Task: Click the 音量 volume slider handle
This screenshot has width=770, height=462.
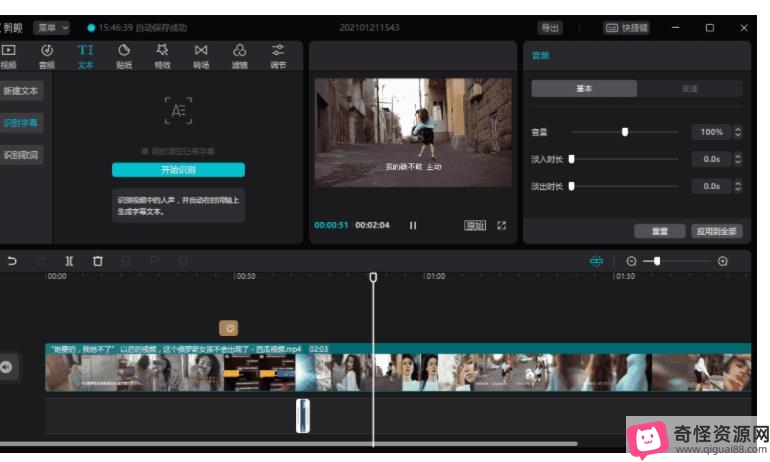Action: (x=625, y=132)
